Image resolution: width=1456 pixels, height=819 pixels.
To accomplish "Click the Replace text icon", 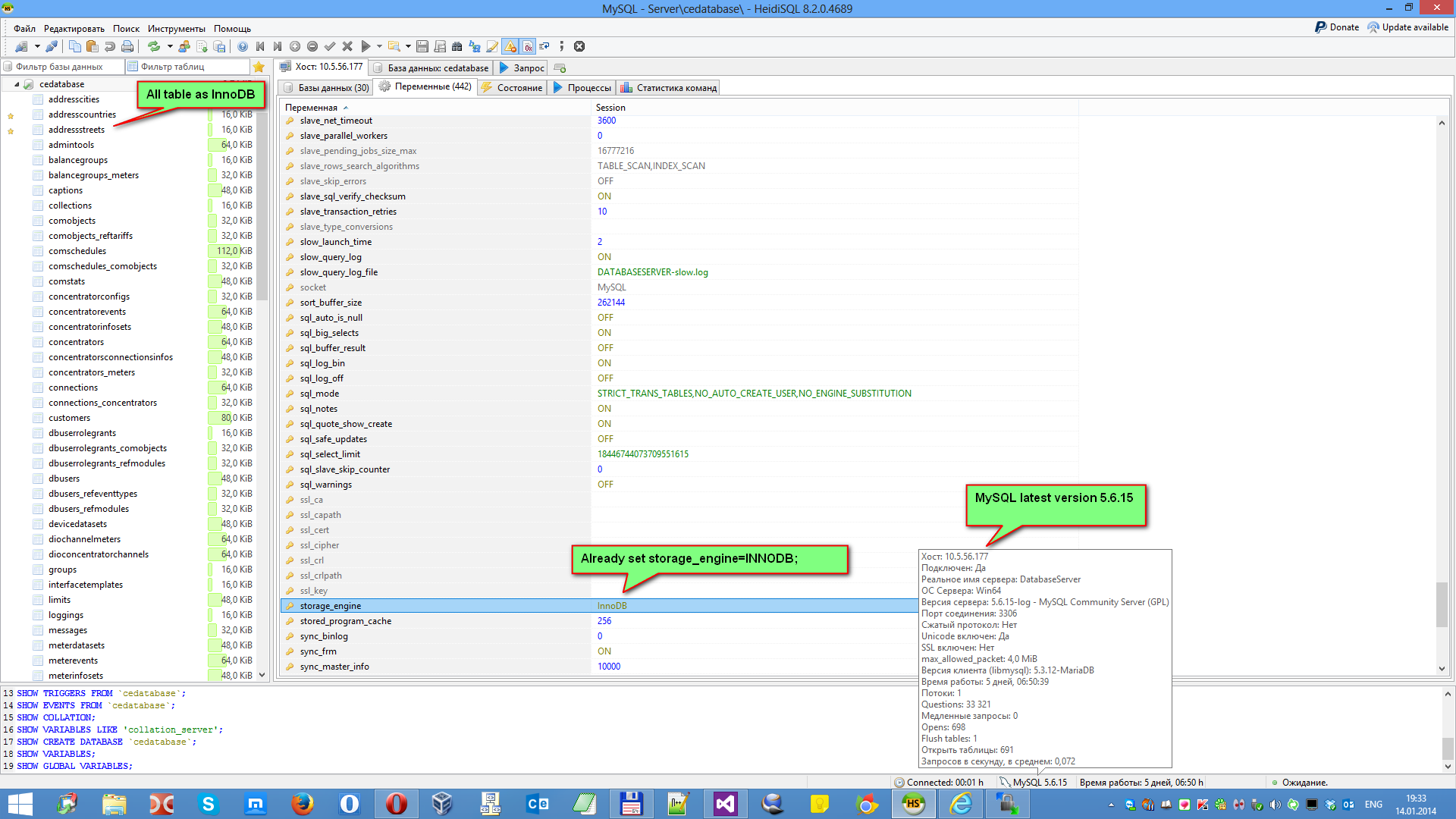I will pos(475,46).
